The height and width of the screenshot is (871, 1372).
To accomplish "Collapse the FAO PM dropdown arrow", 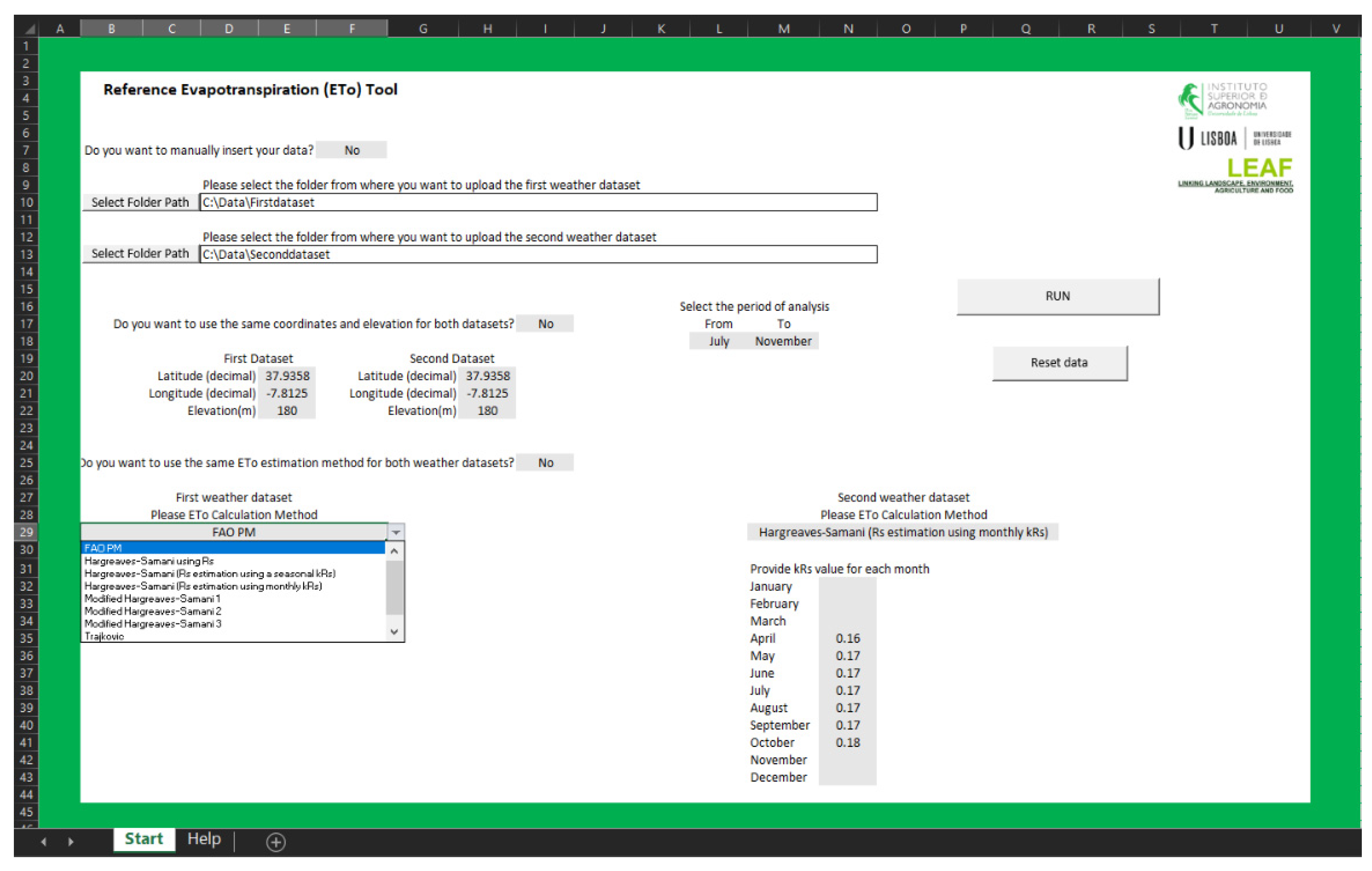I will (x=396, y=532).
